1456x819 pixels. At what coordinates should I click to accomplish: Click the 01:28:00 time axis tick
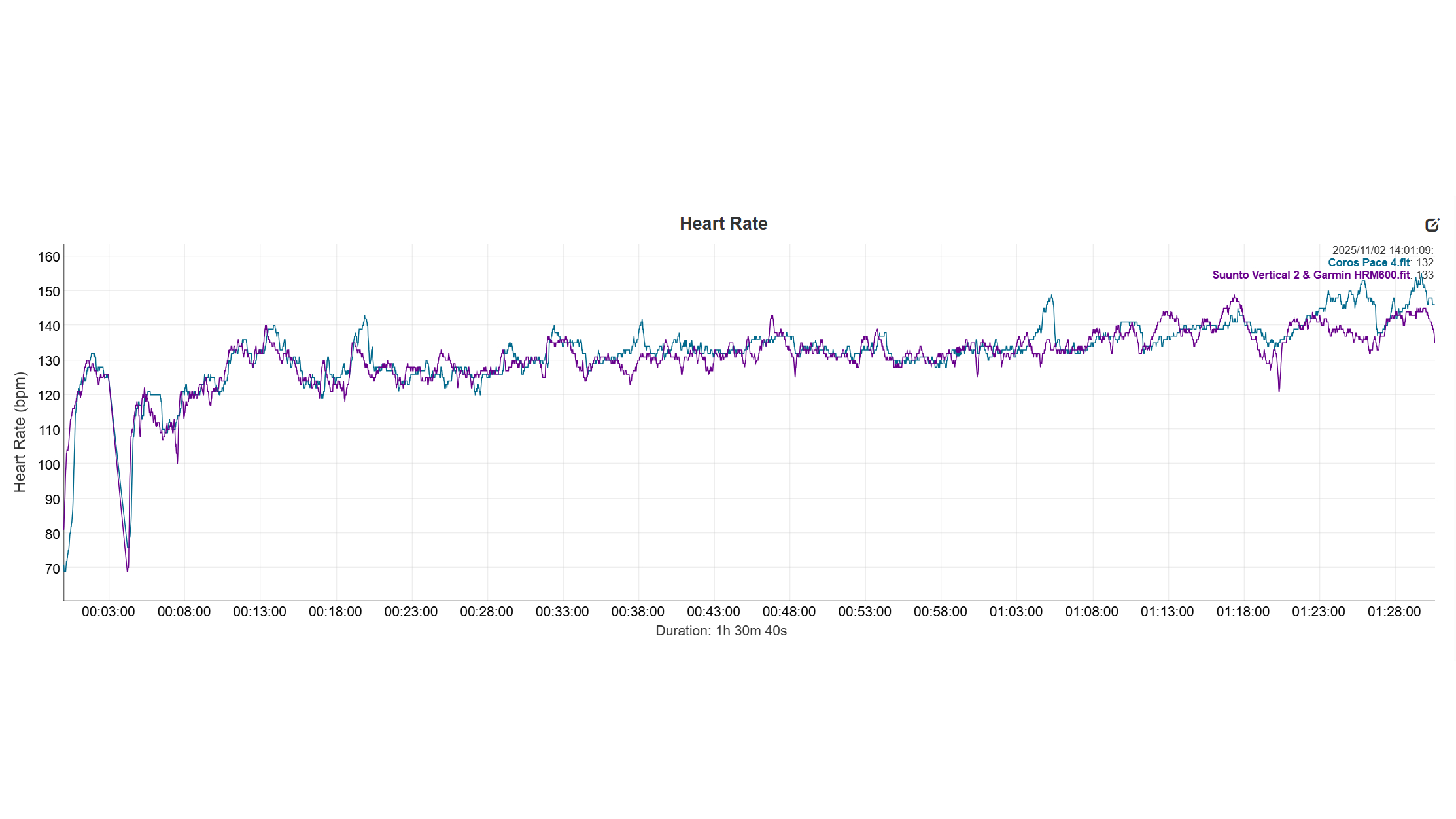[1394, 611]
